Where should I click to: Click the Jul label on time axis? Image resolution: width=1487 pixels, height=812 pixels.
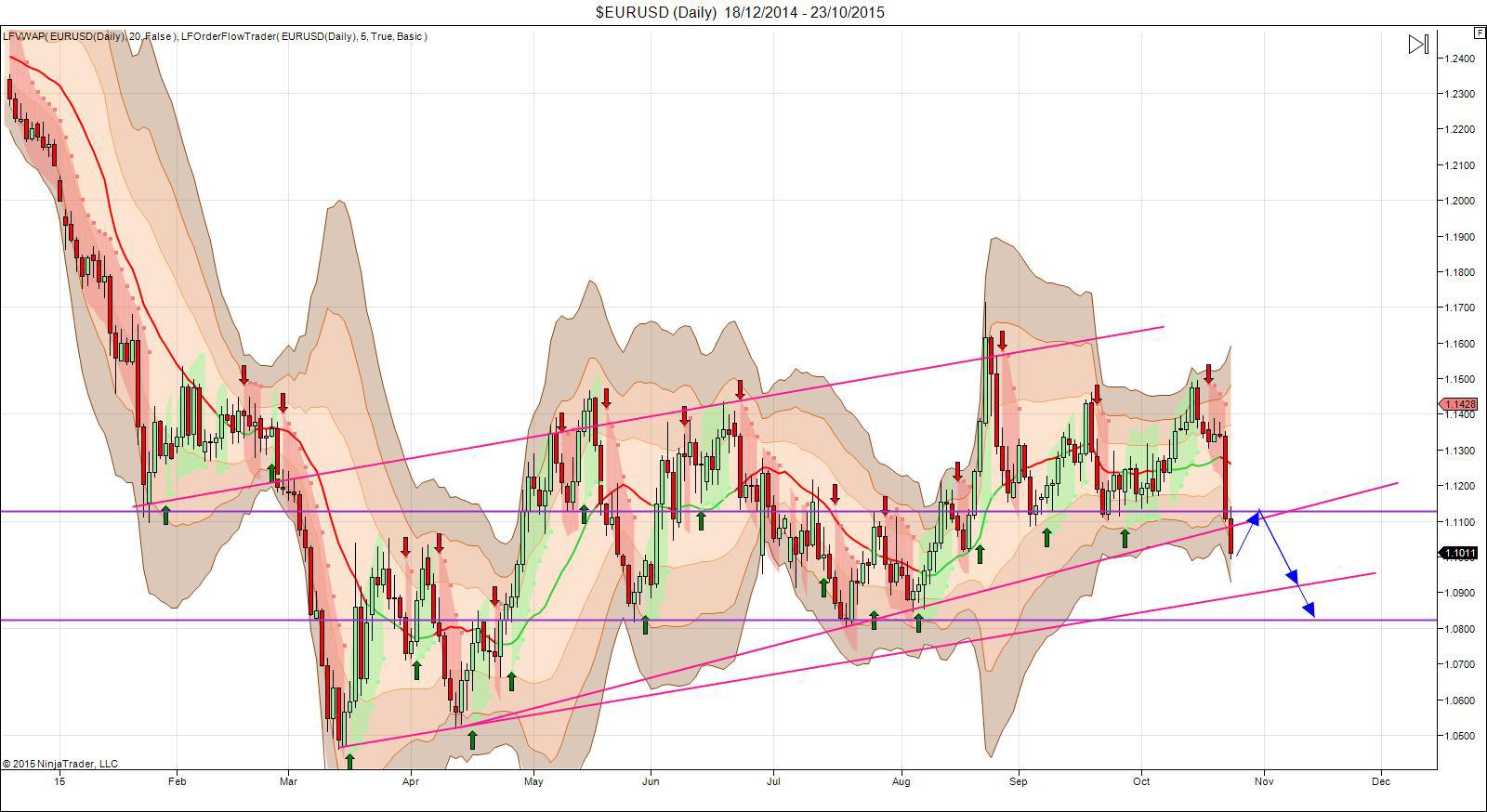[772, 781]
